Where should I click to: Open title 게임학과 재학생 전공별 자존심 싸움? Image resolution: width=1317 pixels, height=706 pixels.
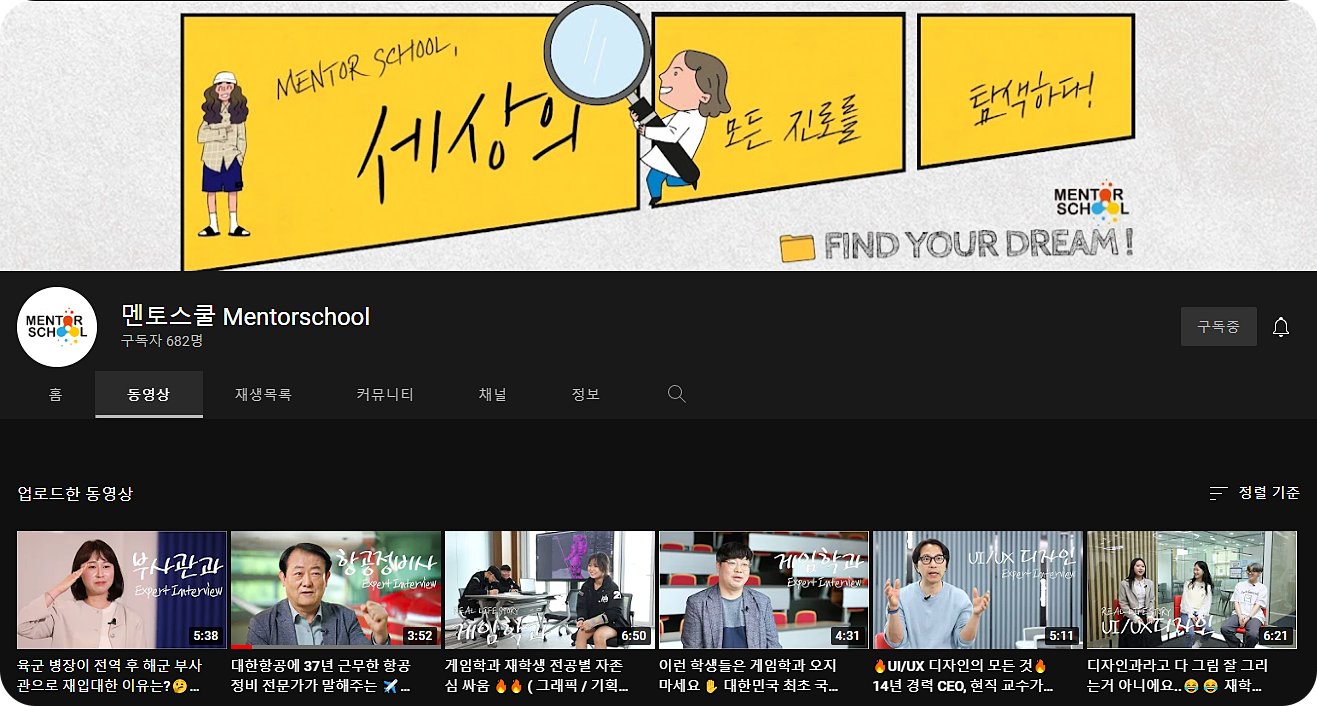coord(537,676)
